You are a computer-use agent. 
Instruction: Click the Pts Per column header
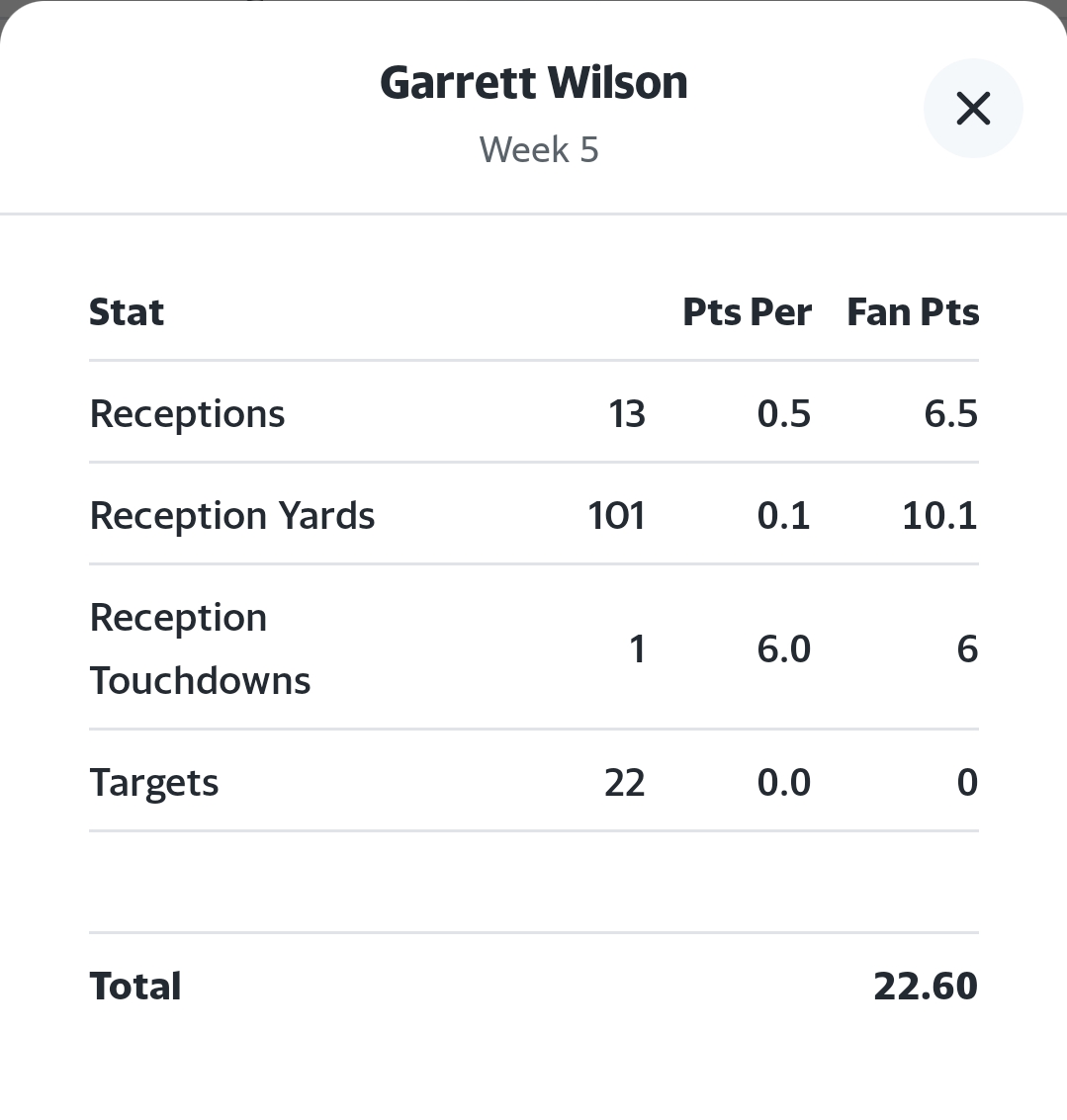tap(747, 312)
